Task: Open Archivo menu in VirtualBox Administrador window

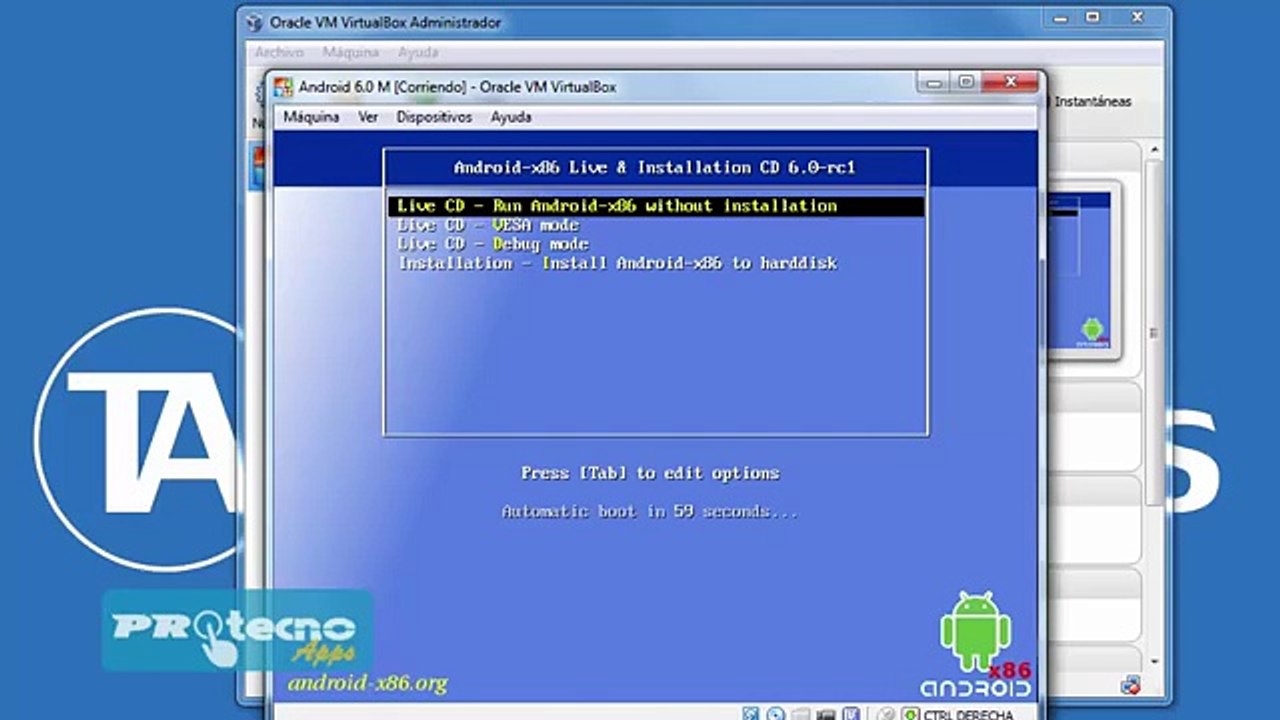Action: tap(279, 52)
